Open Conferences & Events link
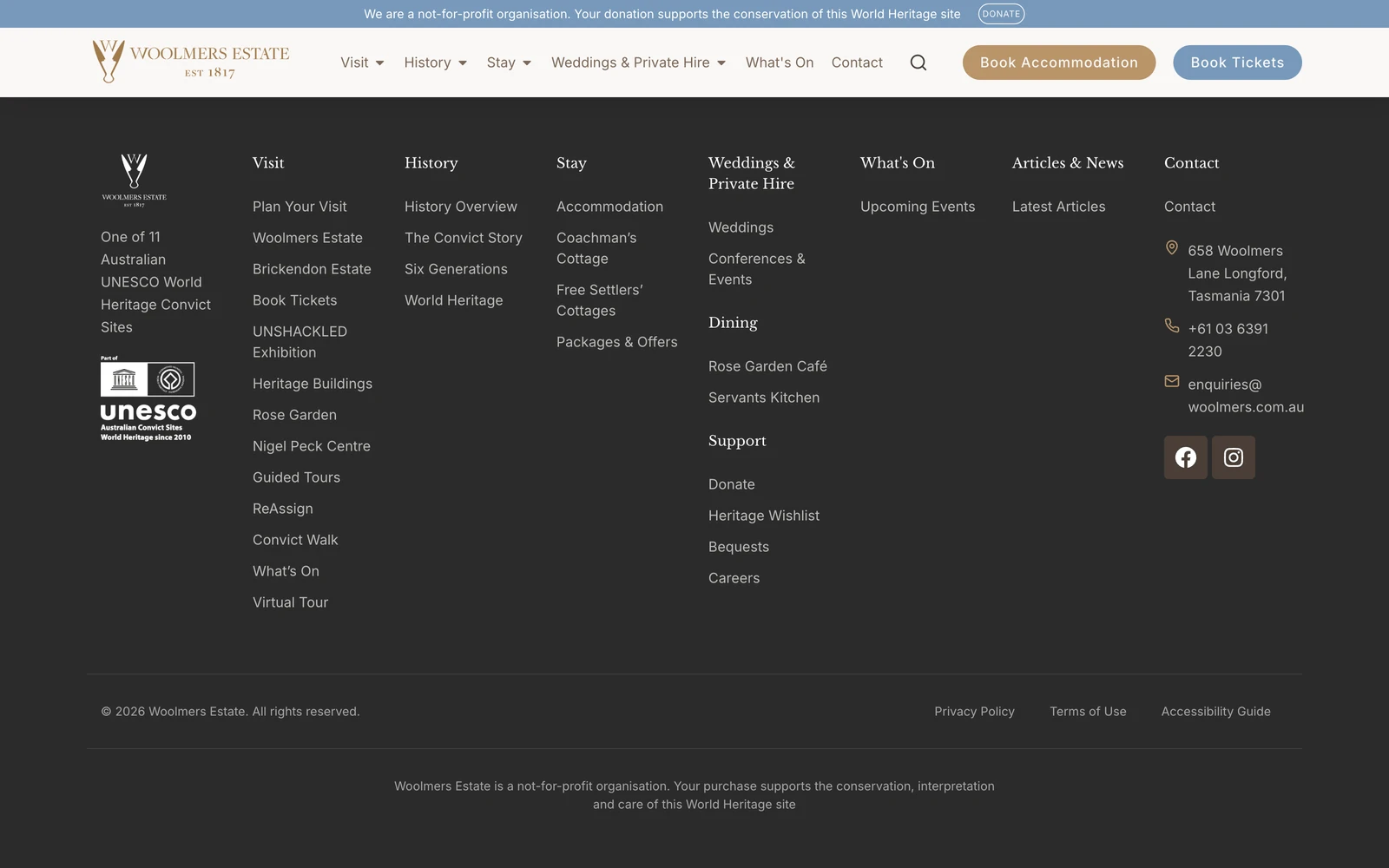This screenshot has width=1389, height=868. (757, 269)
